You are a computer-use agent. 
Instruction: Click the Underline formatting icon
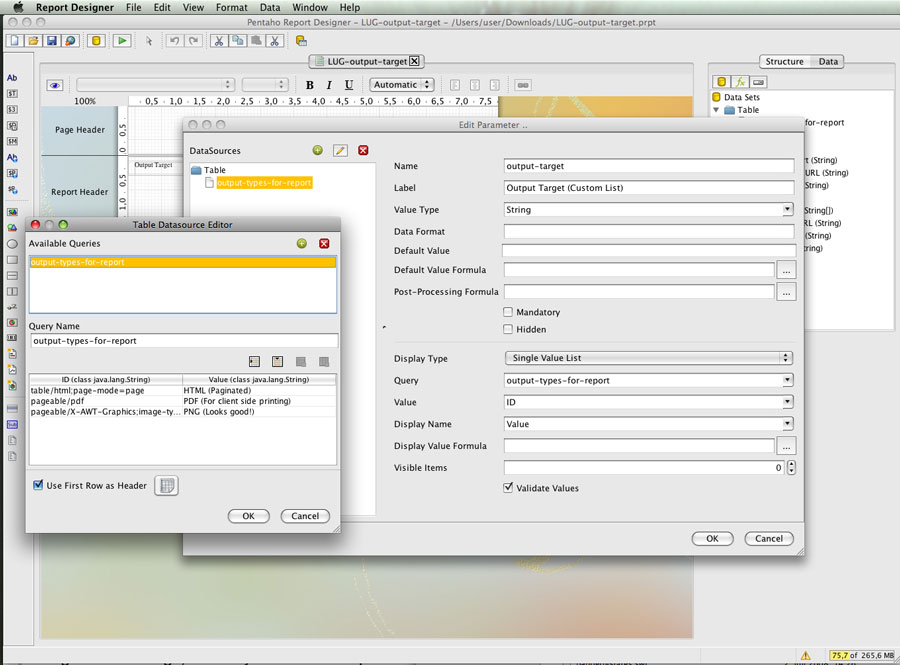click(x=348, y=85)
